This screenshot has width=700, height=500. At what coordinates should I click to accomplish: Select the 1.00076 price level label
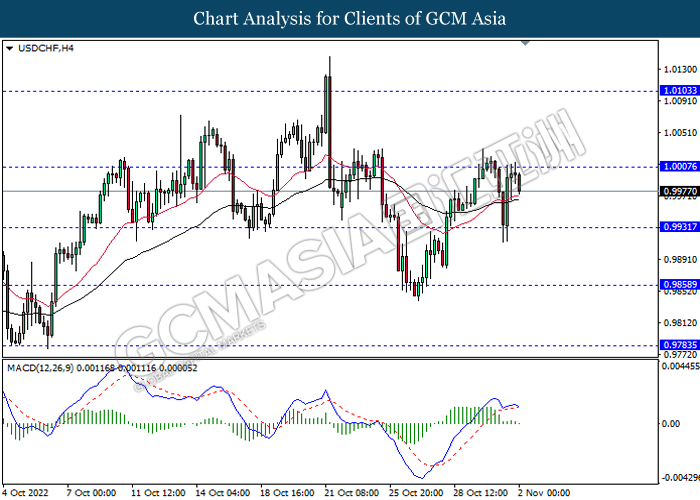(680, 167)
